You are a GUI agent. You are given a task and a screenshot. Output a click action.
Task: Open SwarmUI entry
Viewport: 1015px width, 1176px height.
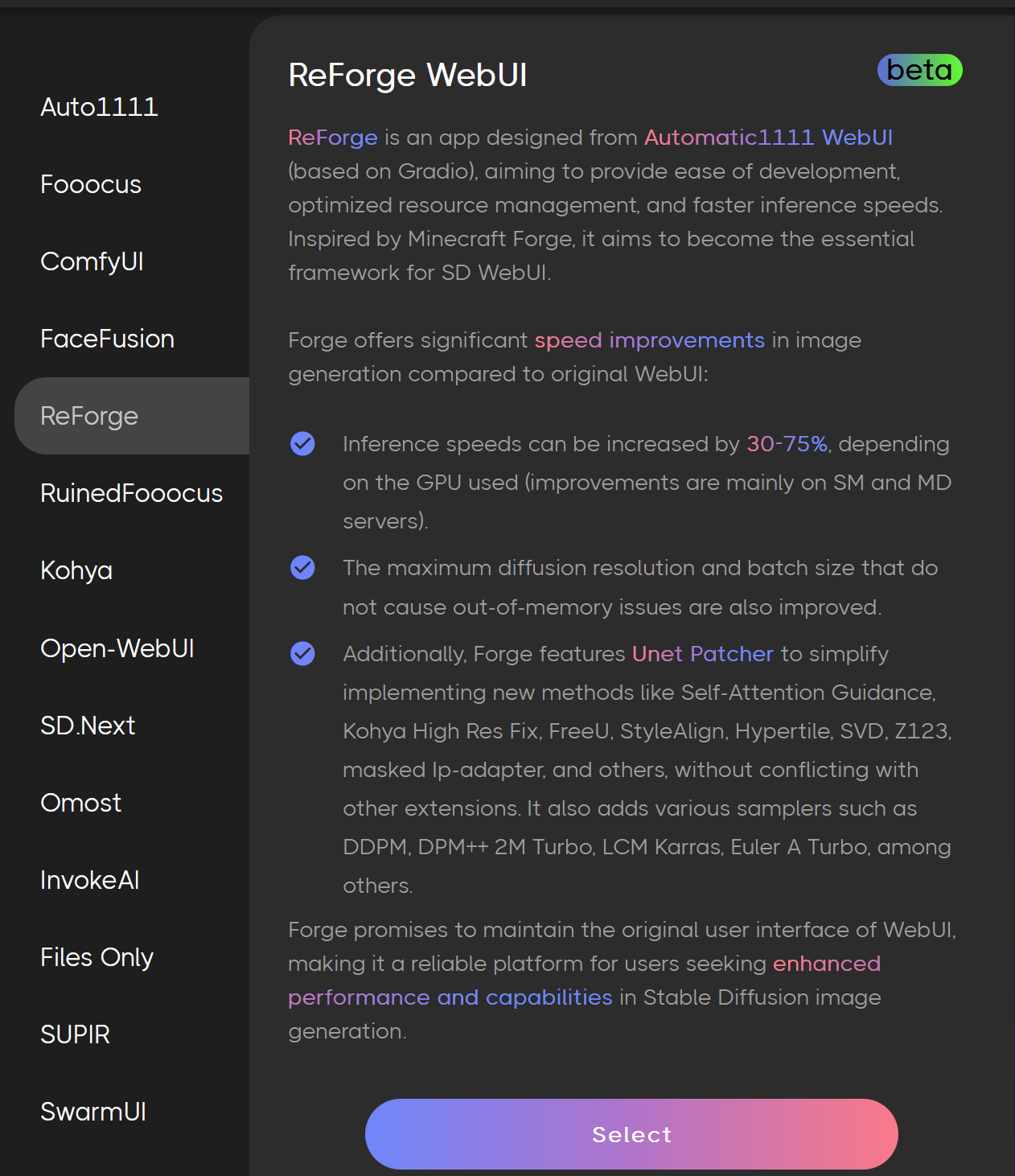click(92, 1112)
